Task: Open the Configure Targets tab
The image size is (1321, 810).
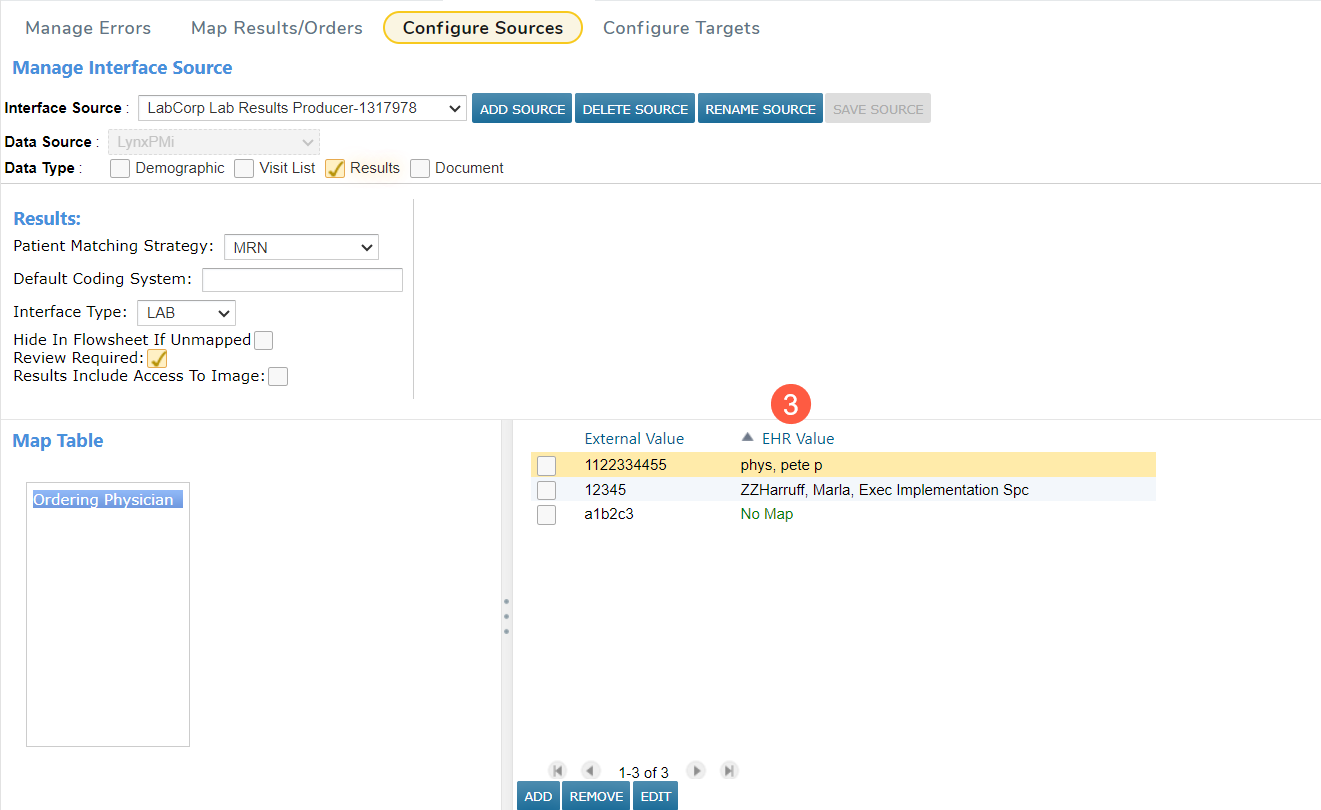Action: [681, 28]
